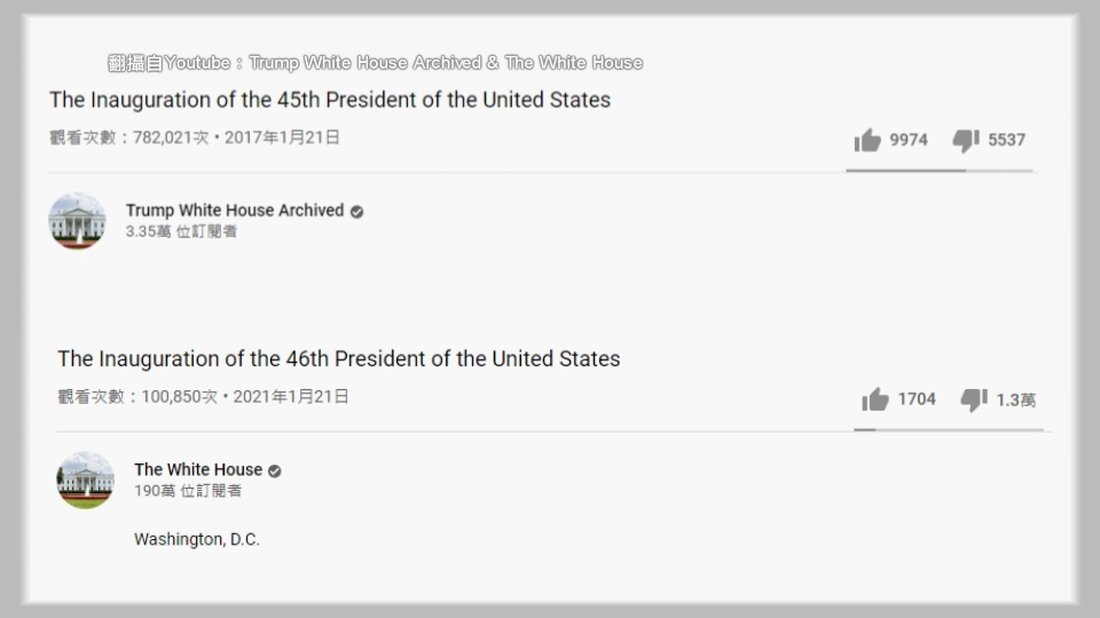Click the 1.3萬 dislike count

[1016, 401]
